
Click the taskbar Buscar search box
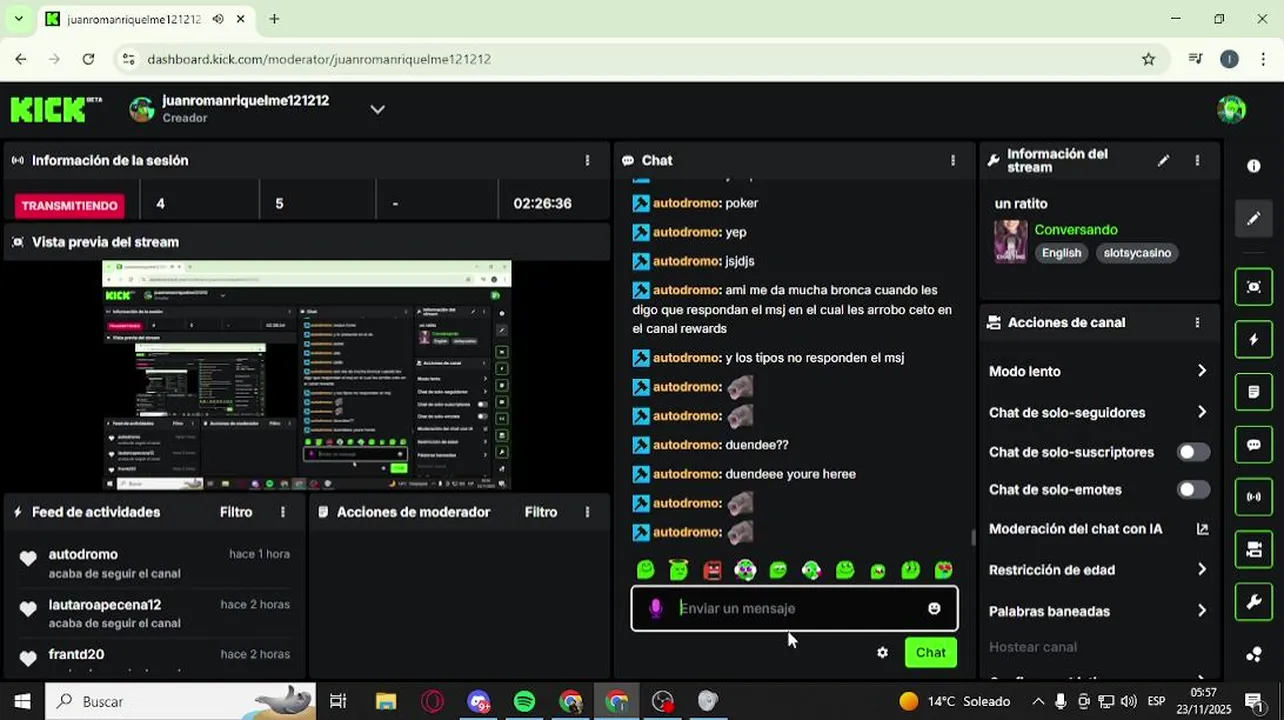point(181,701)
